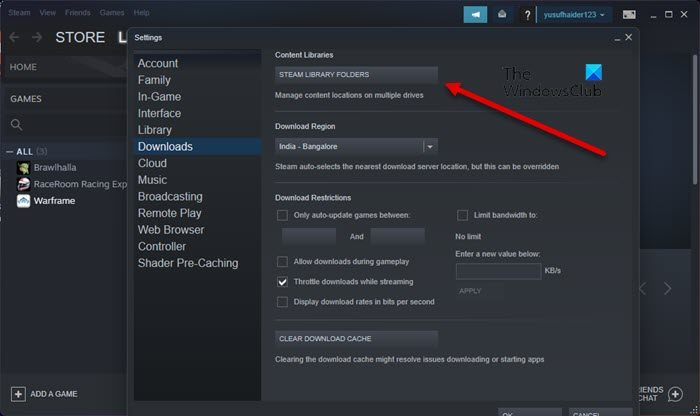Enable Only auto-update games between checkbox
The height and width of the screenshot is (416, 700).
[282, 216]
